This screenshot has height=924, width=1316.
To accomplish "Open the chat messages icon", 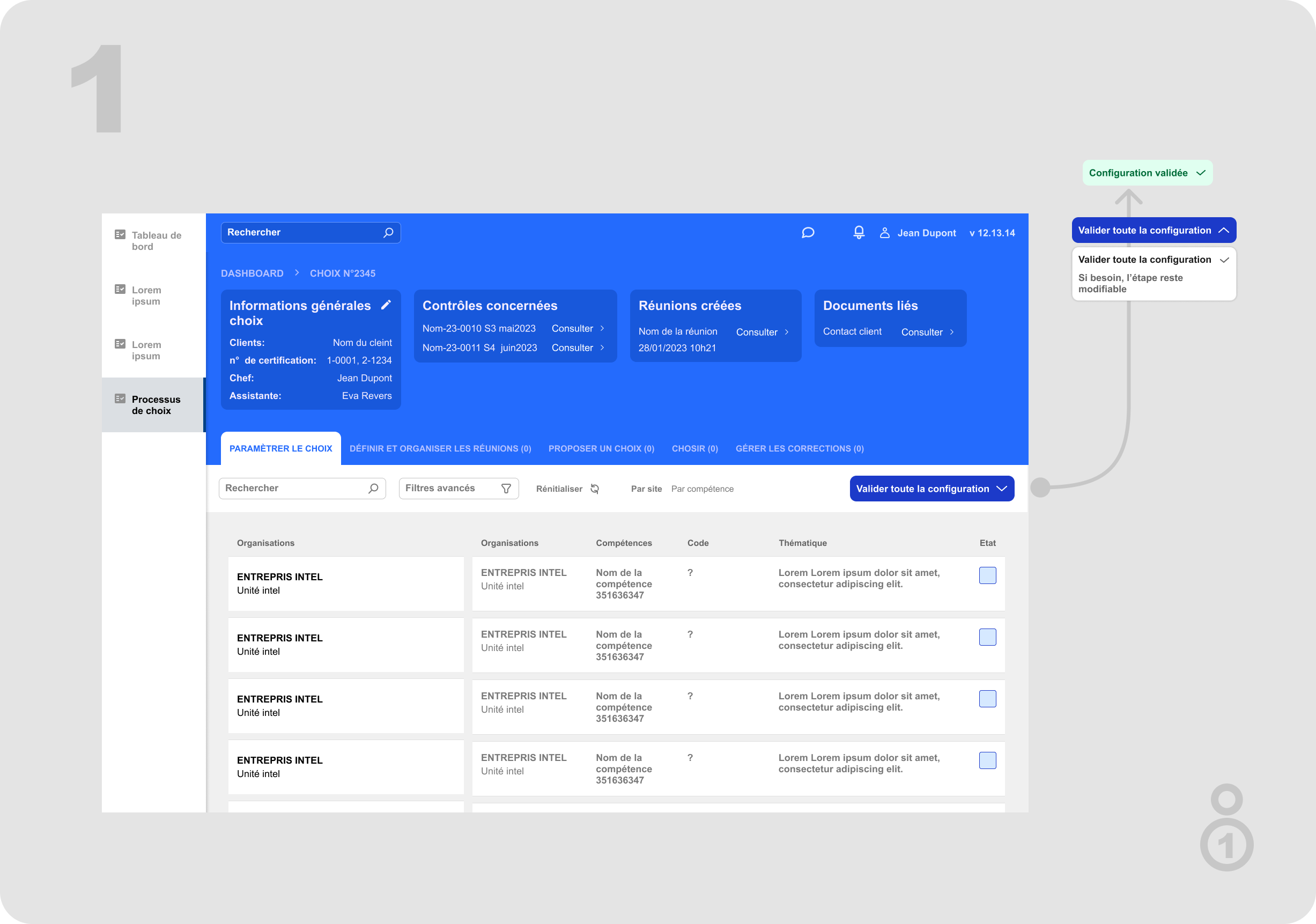I will (808, 233).
